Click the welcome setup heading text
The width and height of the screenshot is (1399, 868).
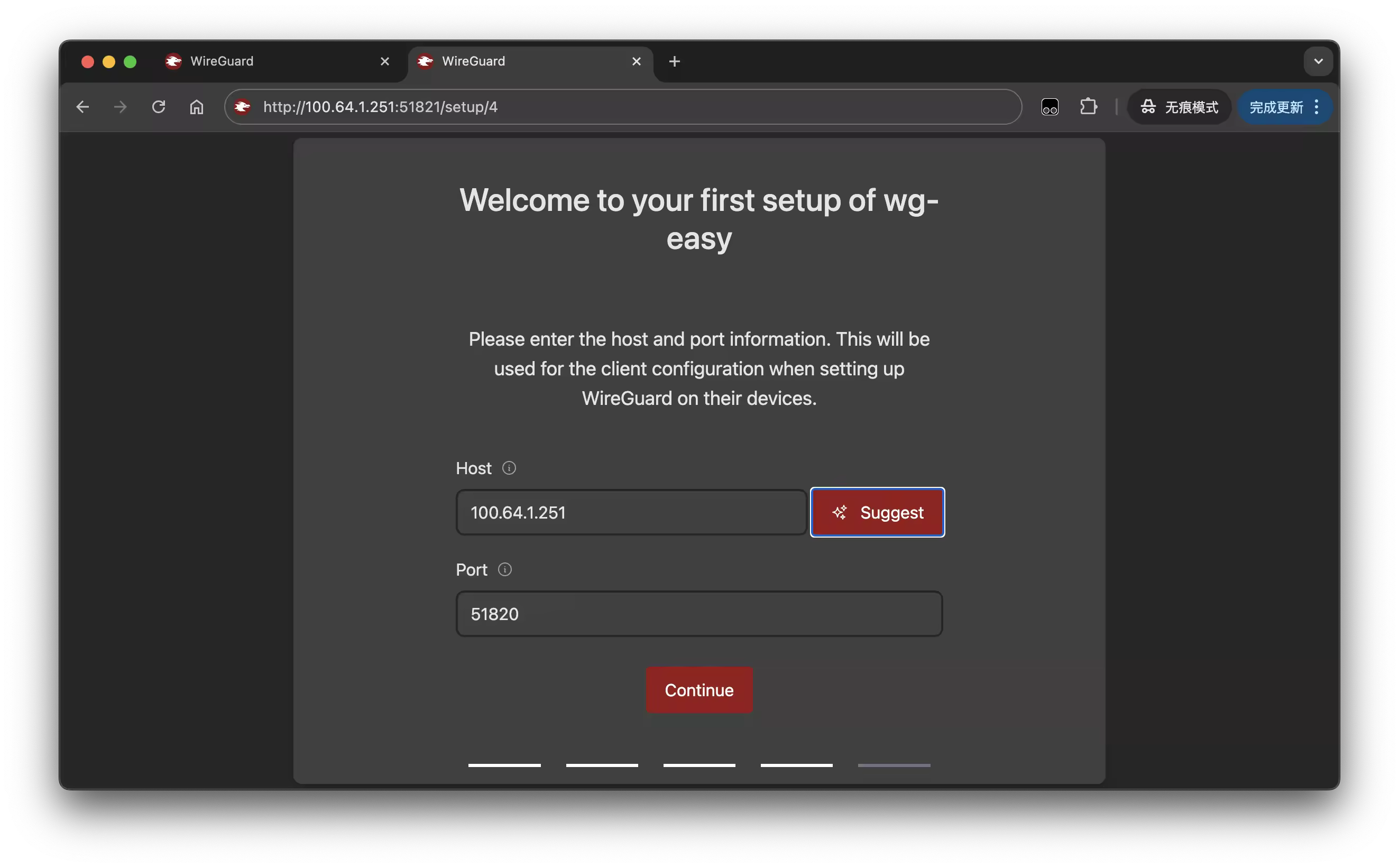point(698,219)
